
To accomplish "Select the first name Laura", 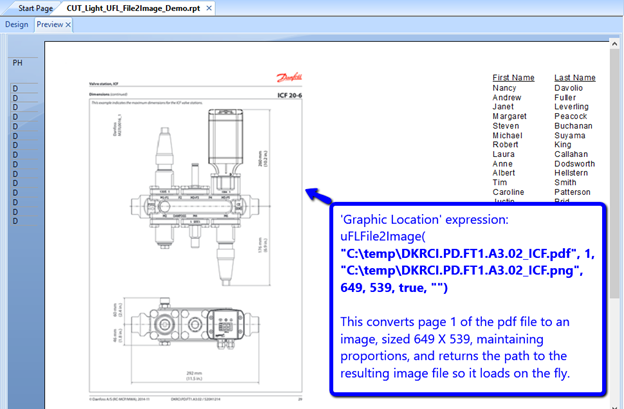I will click(x=503, y=154).
